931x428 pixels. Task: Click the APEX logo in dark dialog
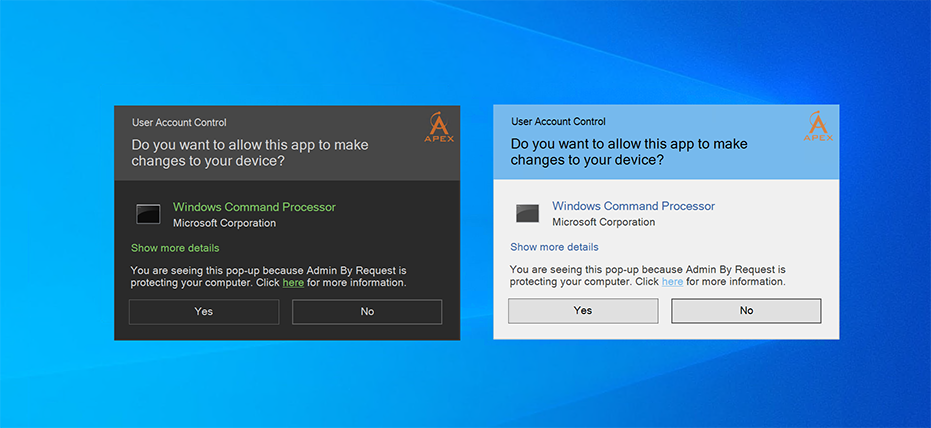[x=439, y=127]
